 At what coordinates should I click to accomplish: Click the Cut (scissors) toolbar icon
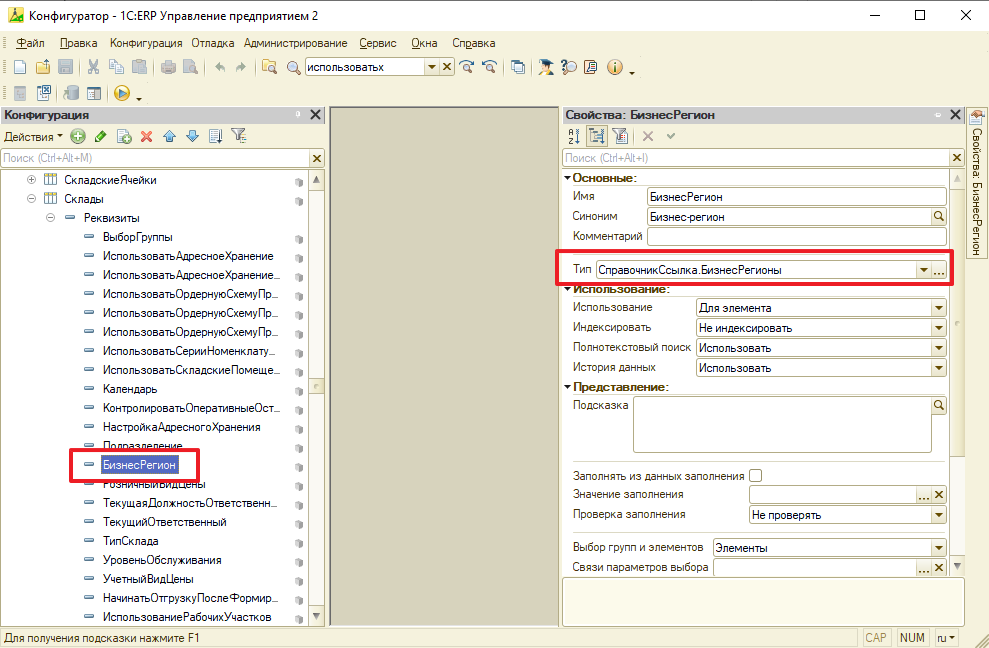[93, 67]
